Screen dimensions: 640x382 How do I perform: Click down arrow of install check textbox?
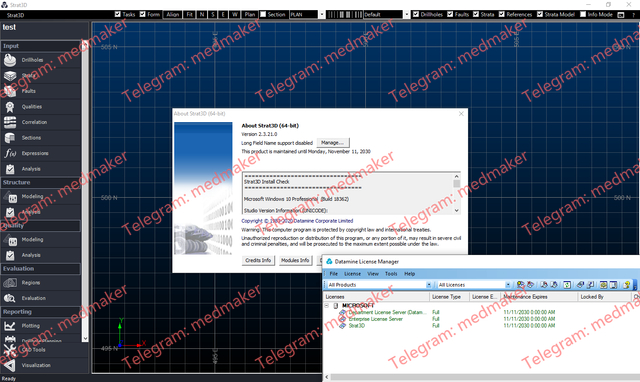point(457,211)
